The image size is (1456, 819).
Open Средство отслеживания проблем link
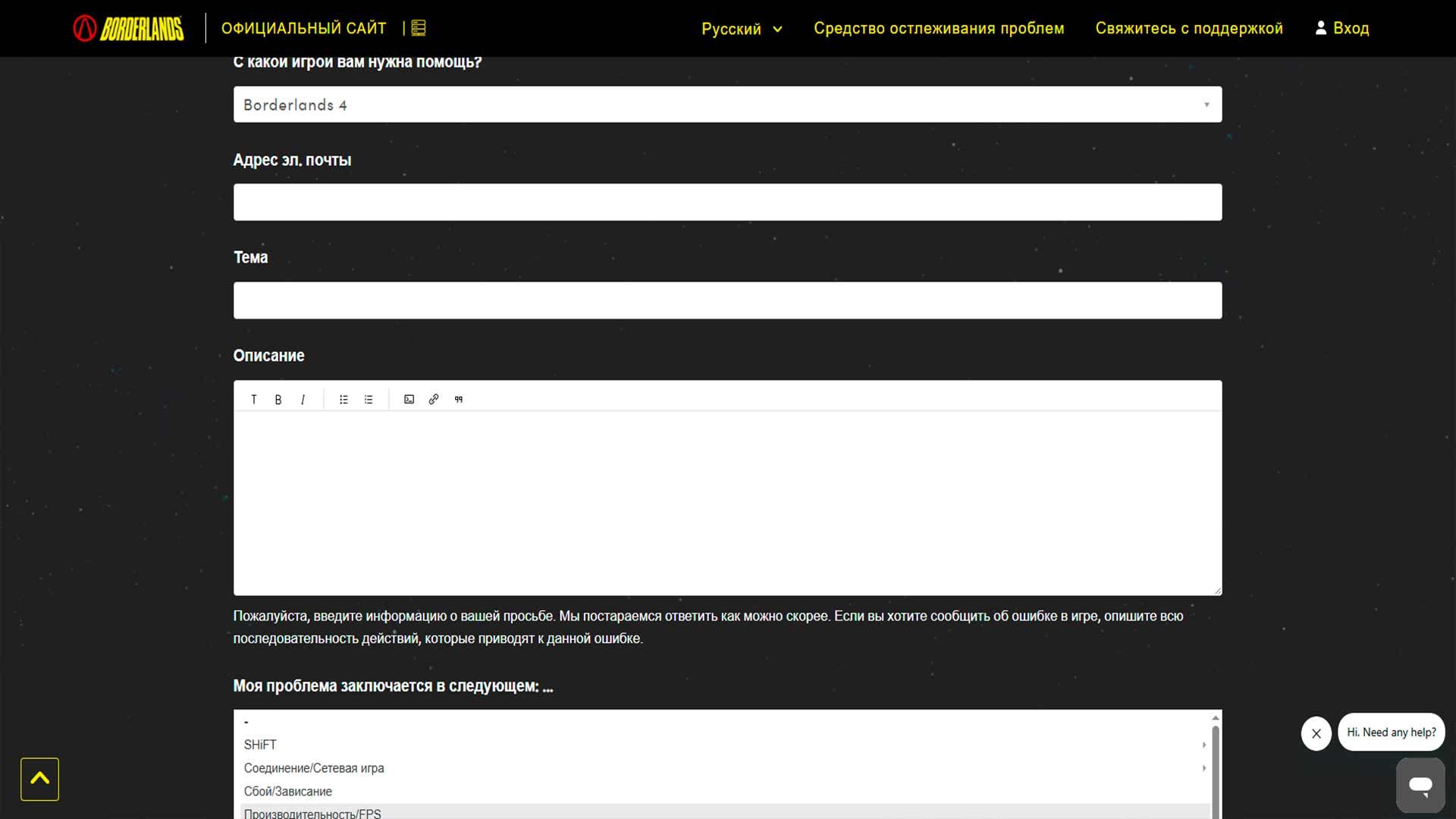[939, 29]
